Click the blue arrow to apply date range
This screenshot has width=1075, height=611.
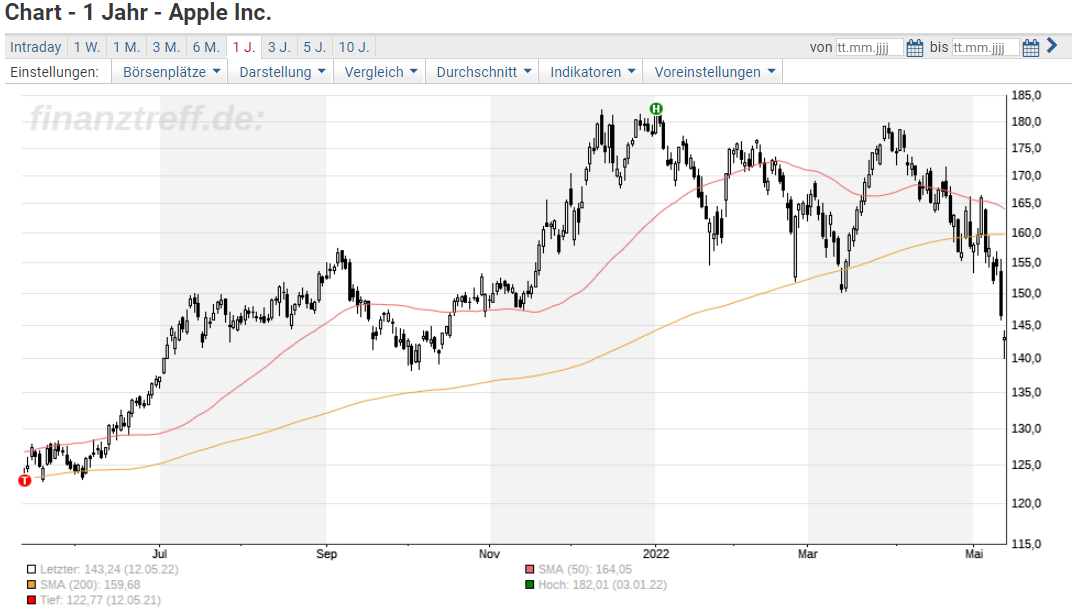(x=1052, y=47)
